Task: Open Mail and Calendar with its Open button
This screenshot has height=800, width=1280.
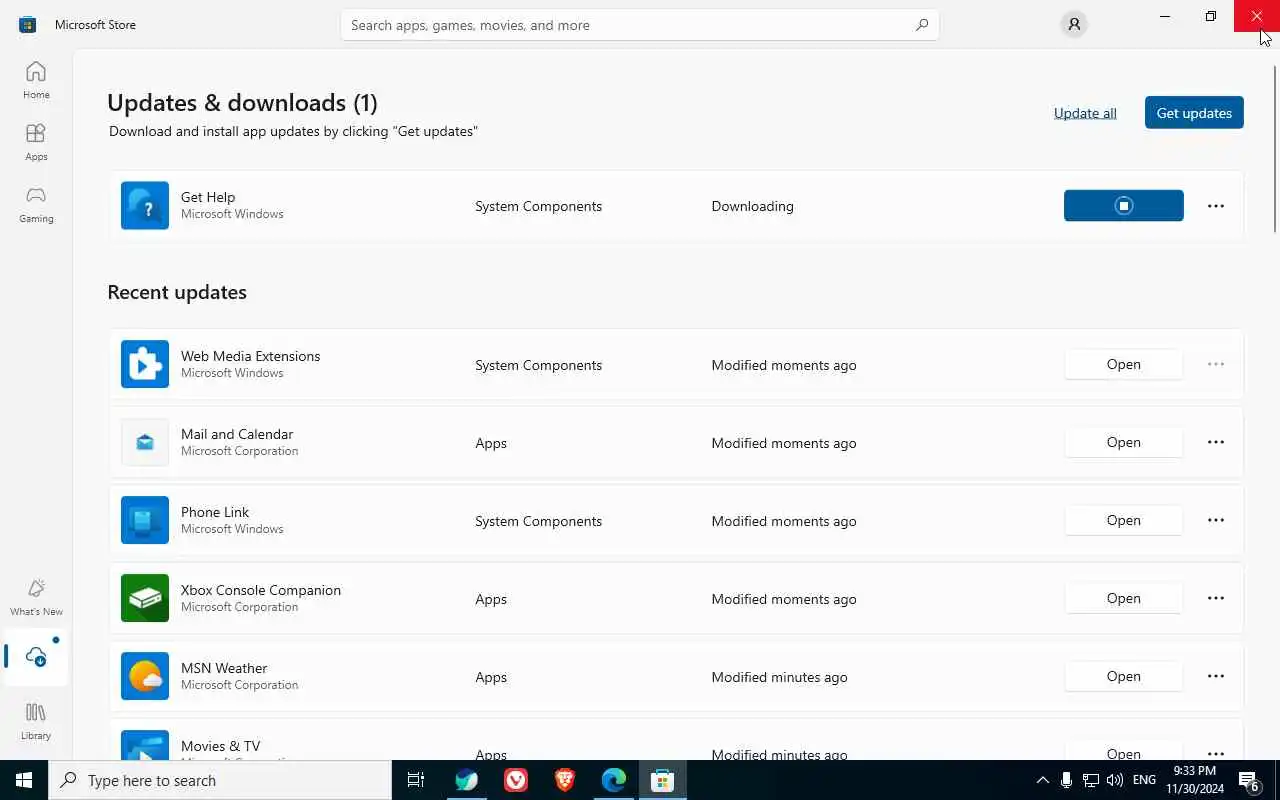Action: [1124, 442]
